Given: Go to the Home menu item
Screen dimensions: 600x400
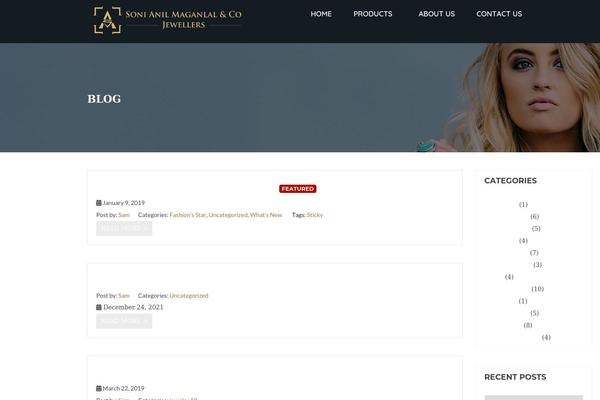Looking at the screenshot, I should tap(321, 14).
